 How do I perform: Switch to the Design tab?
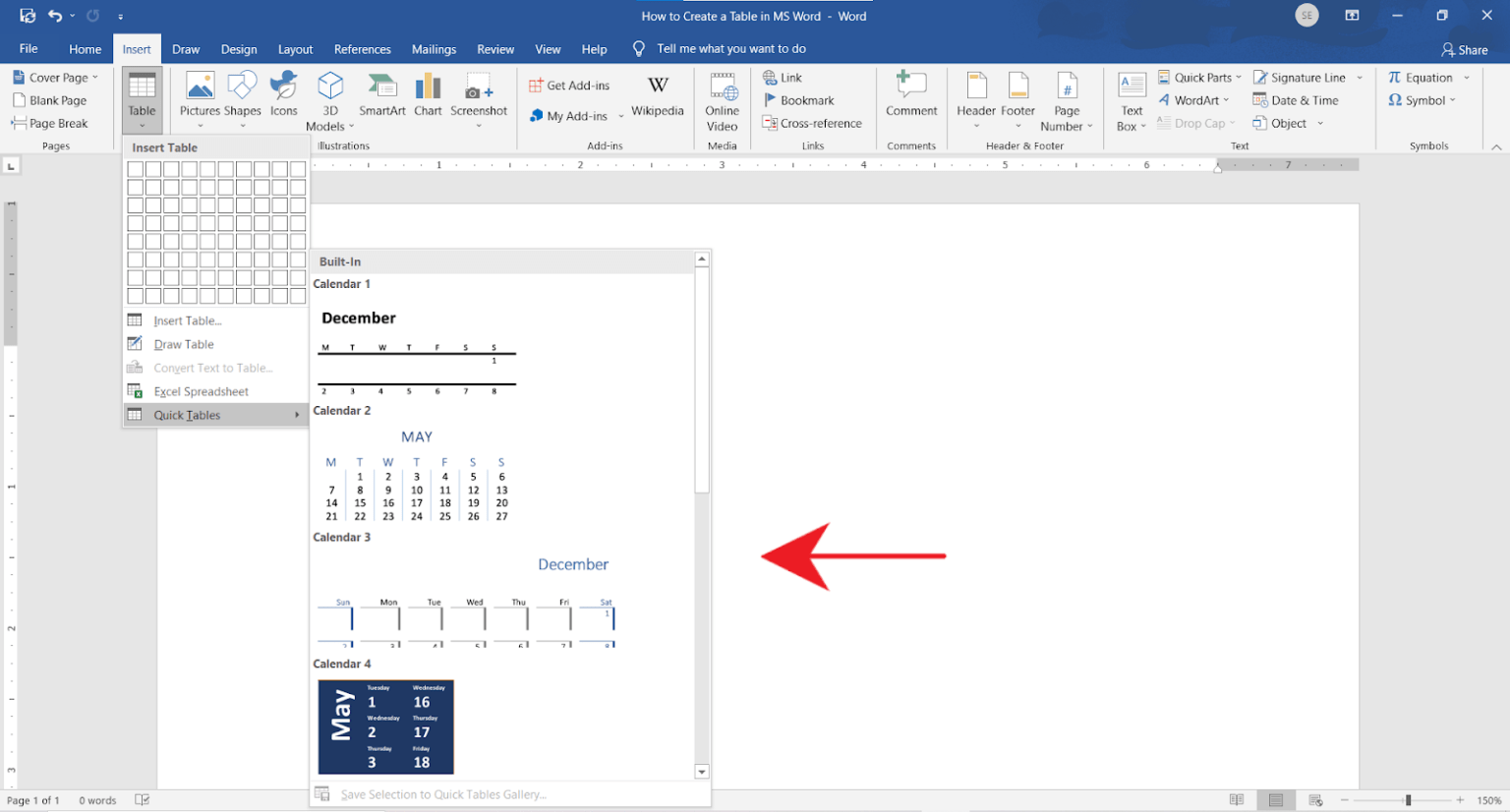click(x=239, y=49)
